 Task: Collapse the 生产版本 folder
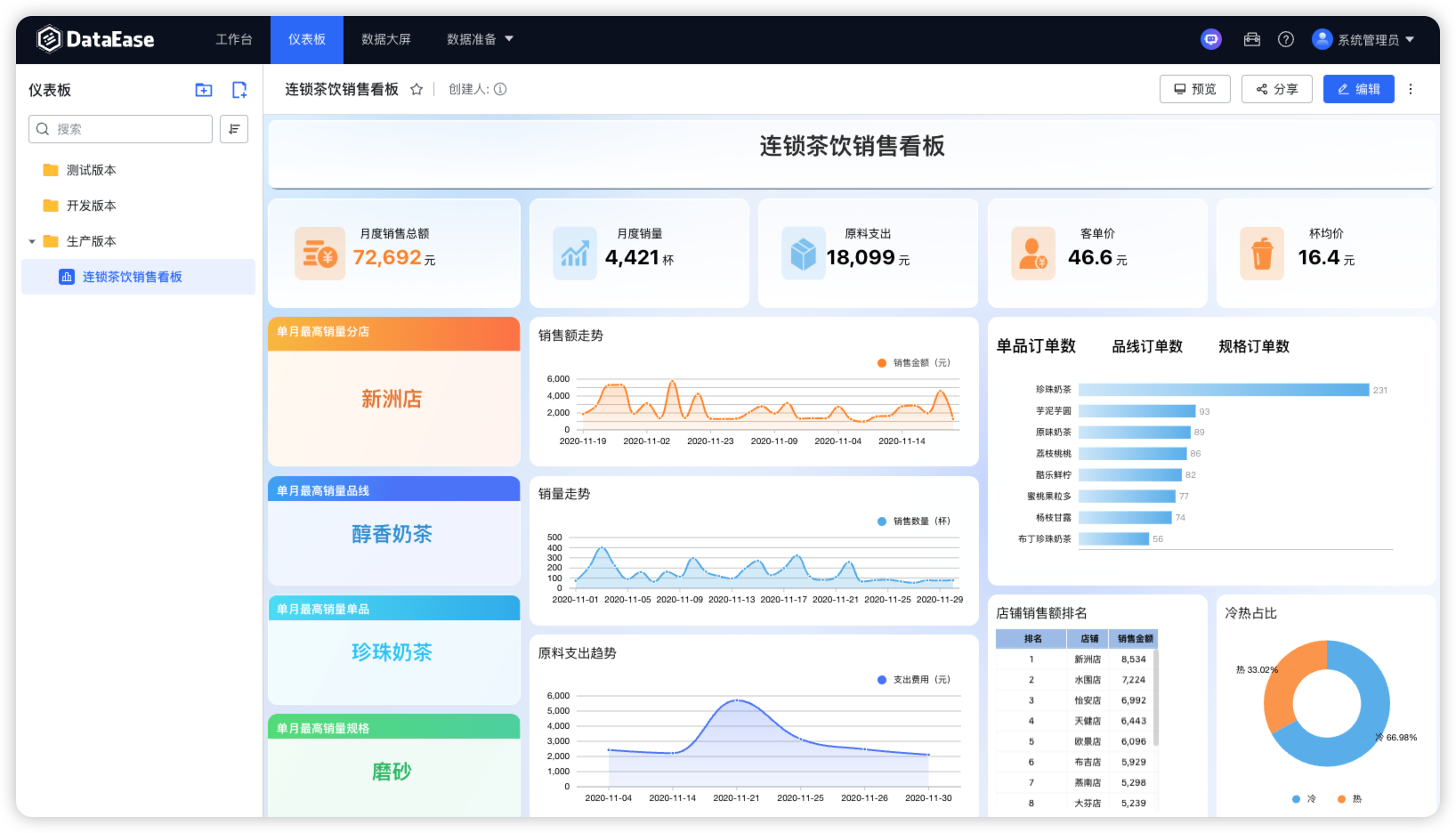click(33, 240)
